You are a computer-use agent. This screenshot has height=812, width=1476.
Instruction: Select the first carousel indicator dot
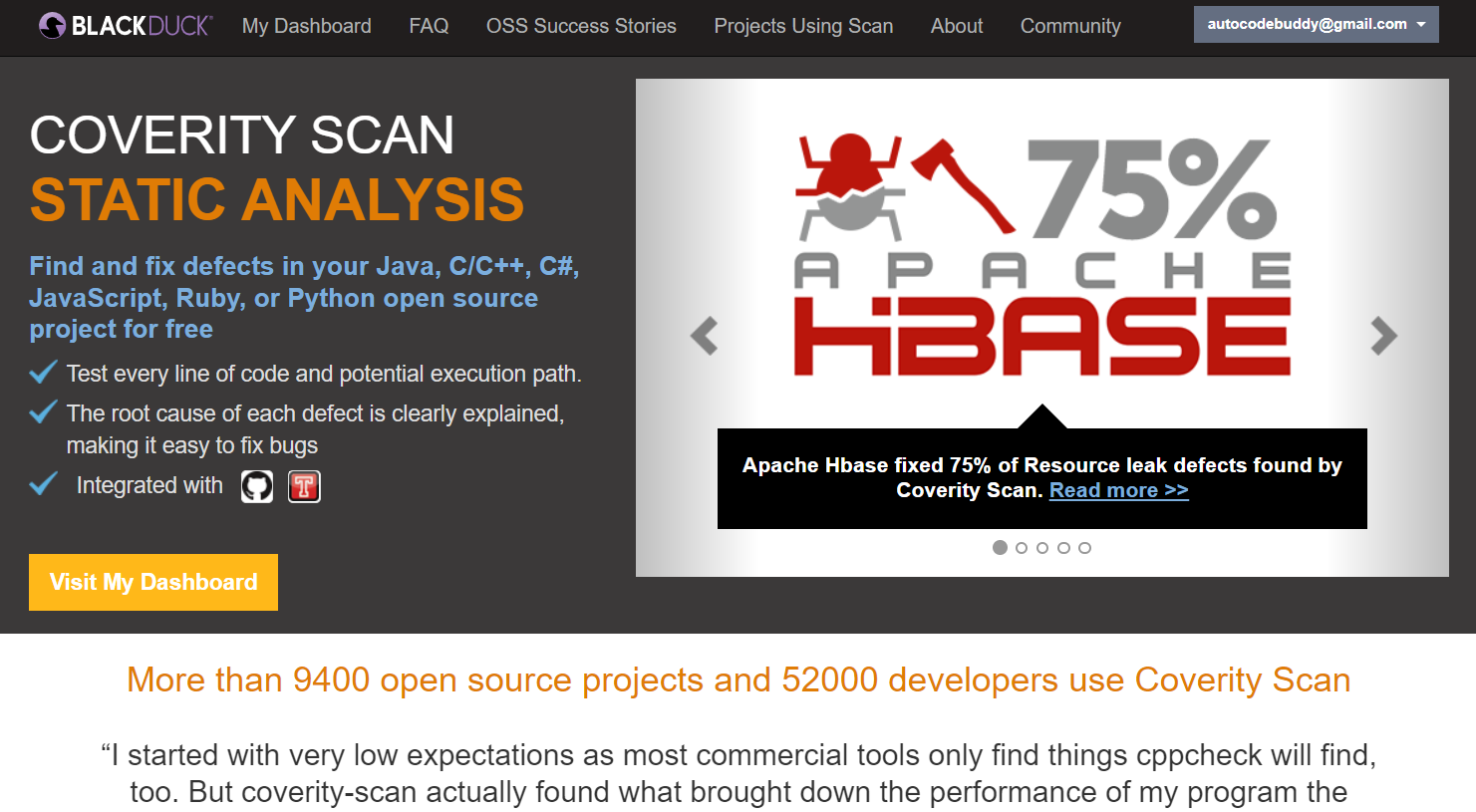1000,548
